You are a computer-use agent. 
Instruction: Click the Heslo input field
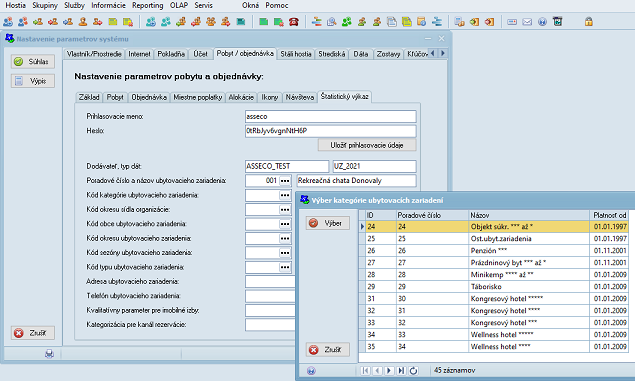(330, 131)
